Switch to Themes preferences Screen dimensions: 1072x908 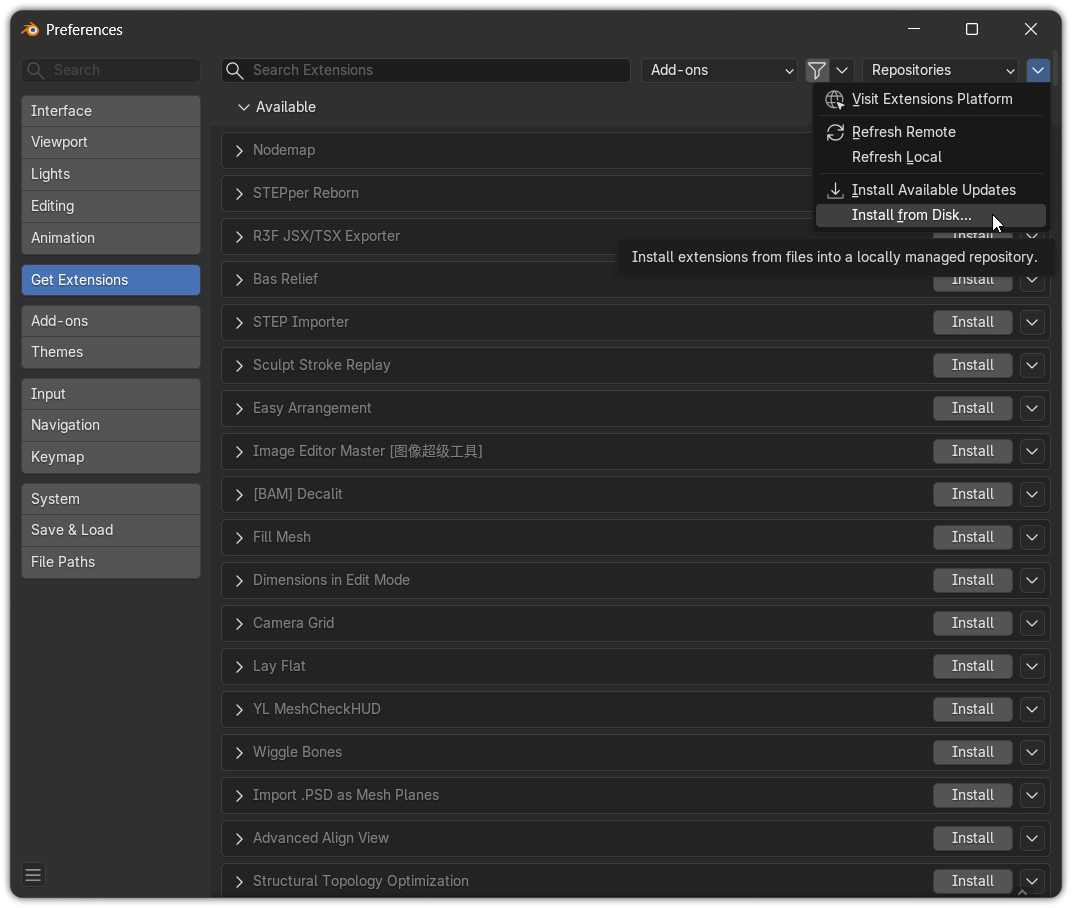click(111, 352)
